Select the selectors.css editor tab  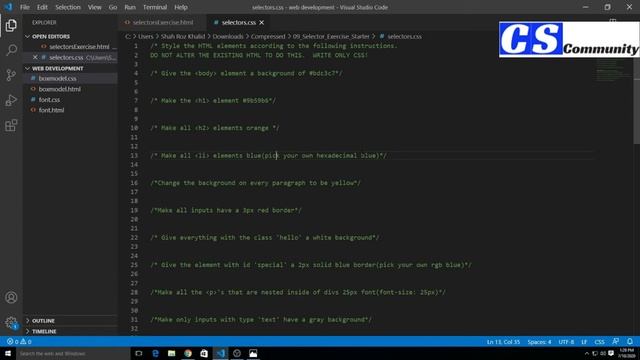click(x=238, y=22)
